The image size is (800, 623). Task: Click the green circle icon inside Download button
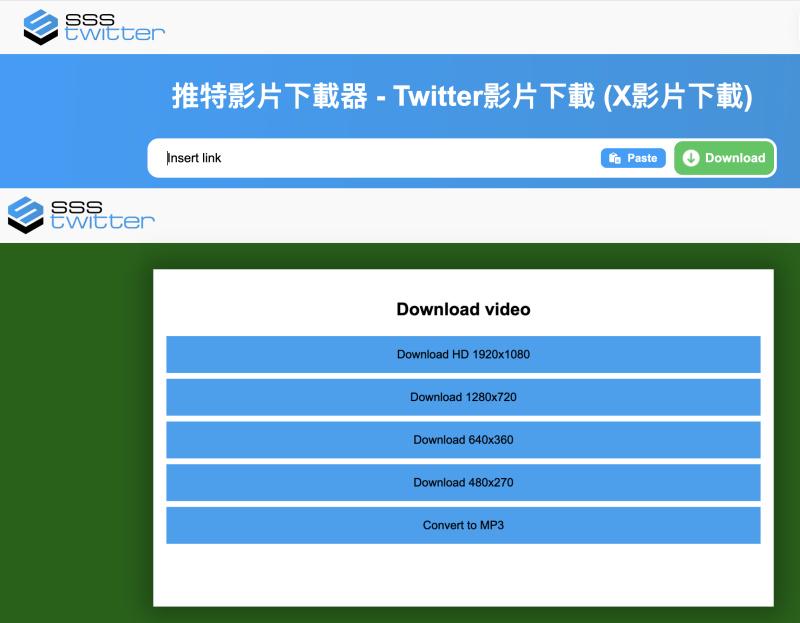(x=691, y=158)
